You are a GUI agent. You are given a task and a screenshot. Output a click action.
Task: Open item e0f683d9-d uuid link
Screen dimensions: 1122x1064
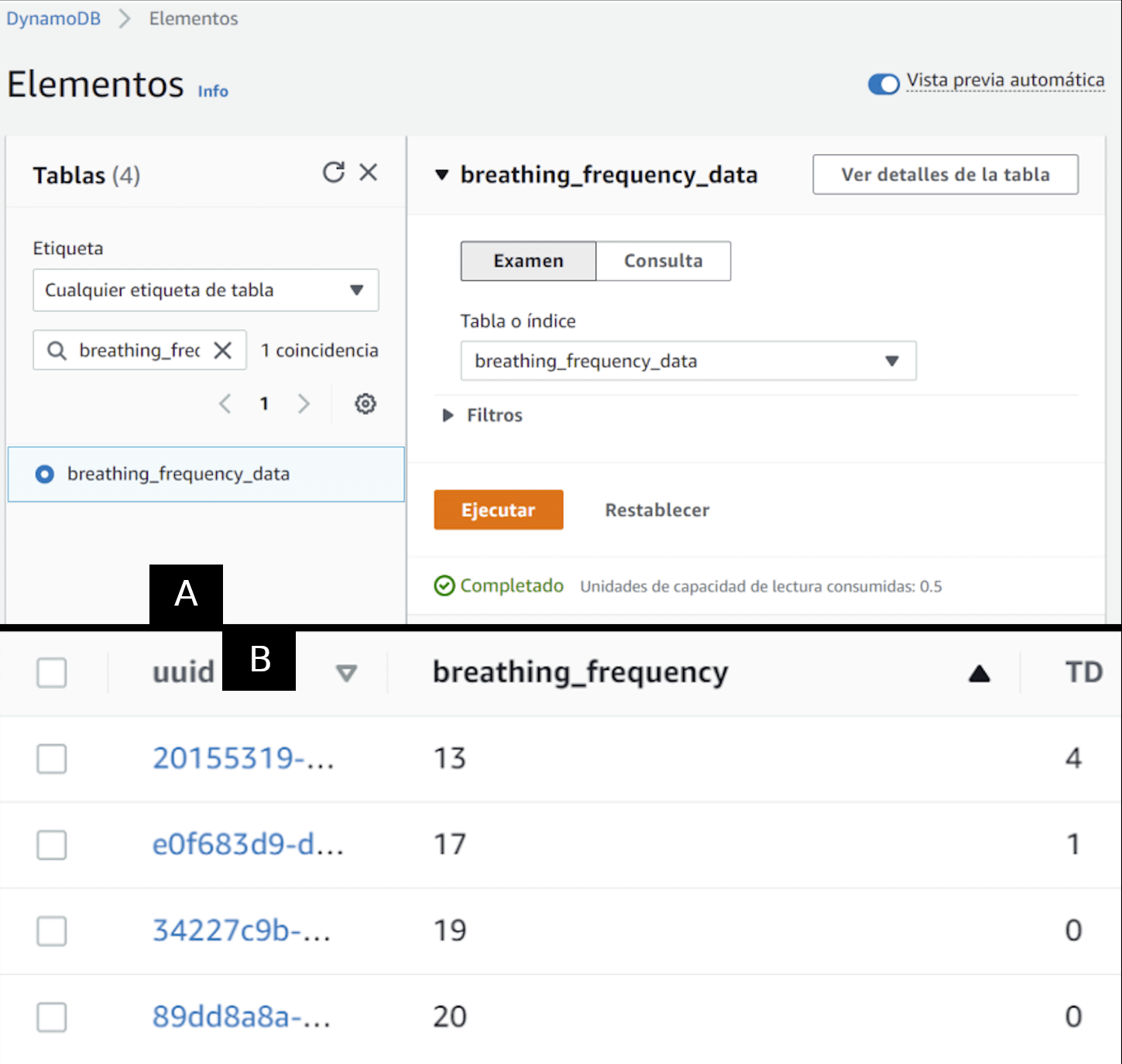tap(248, 844)
